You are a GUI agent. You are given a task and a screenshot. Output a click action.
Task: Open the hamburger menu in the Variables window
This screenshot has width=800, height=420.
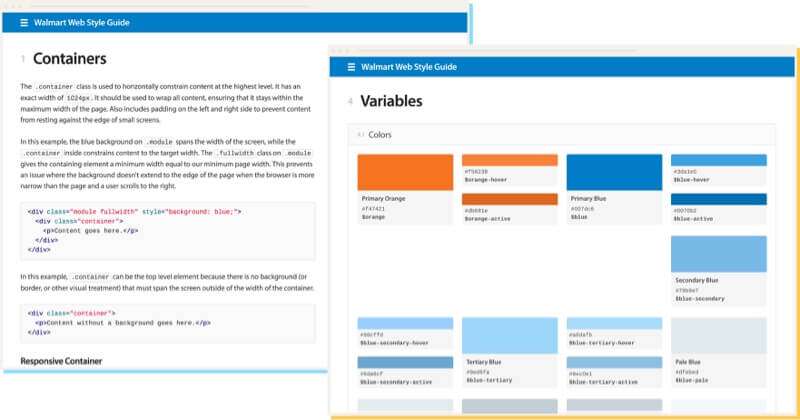coord(351,67)
